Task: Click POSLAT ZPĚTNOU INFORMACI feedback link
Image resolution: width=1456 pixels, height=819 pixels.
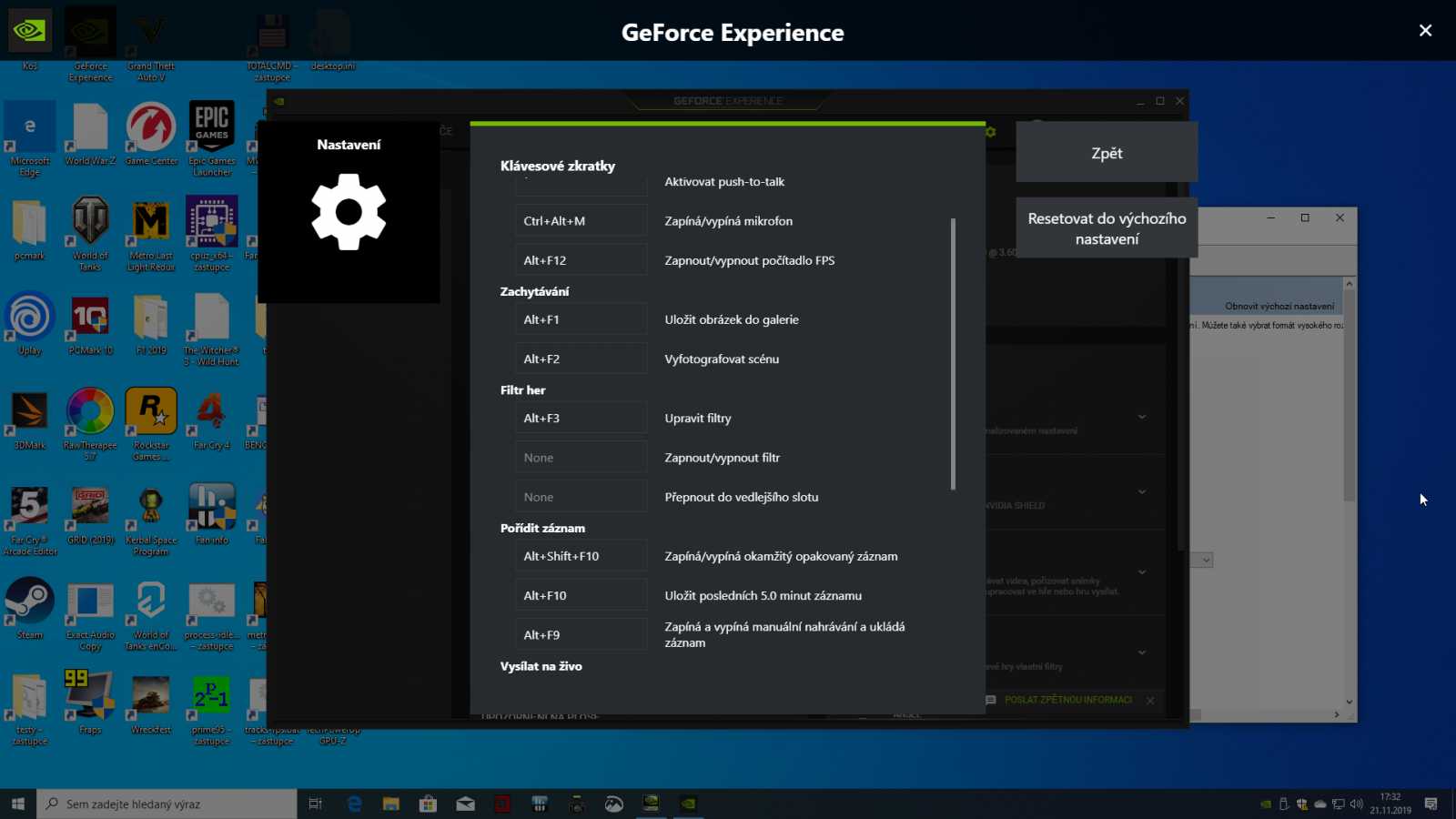Action: (1068, 700)
